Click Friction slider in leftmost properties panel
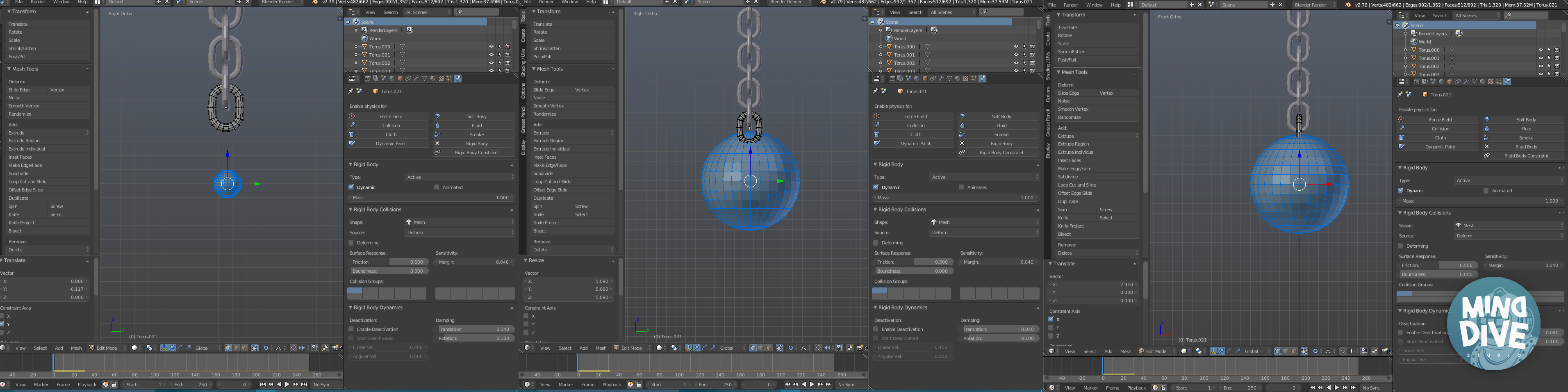Screen dimensions: 1568x392 pos(389,262)
